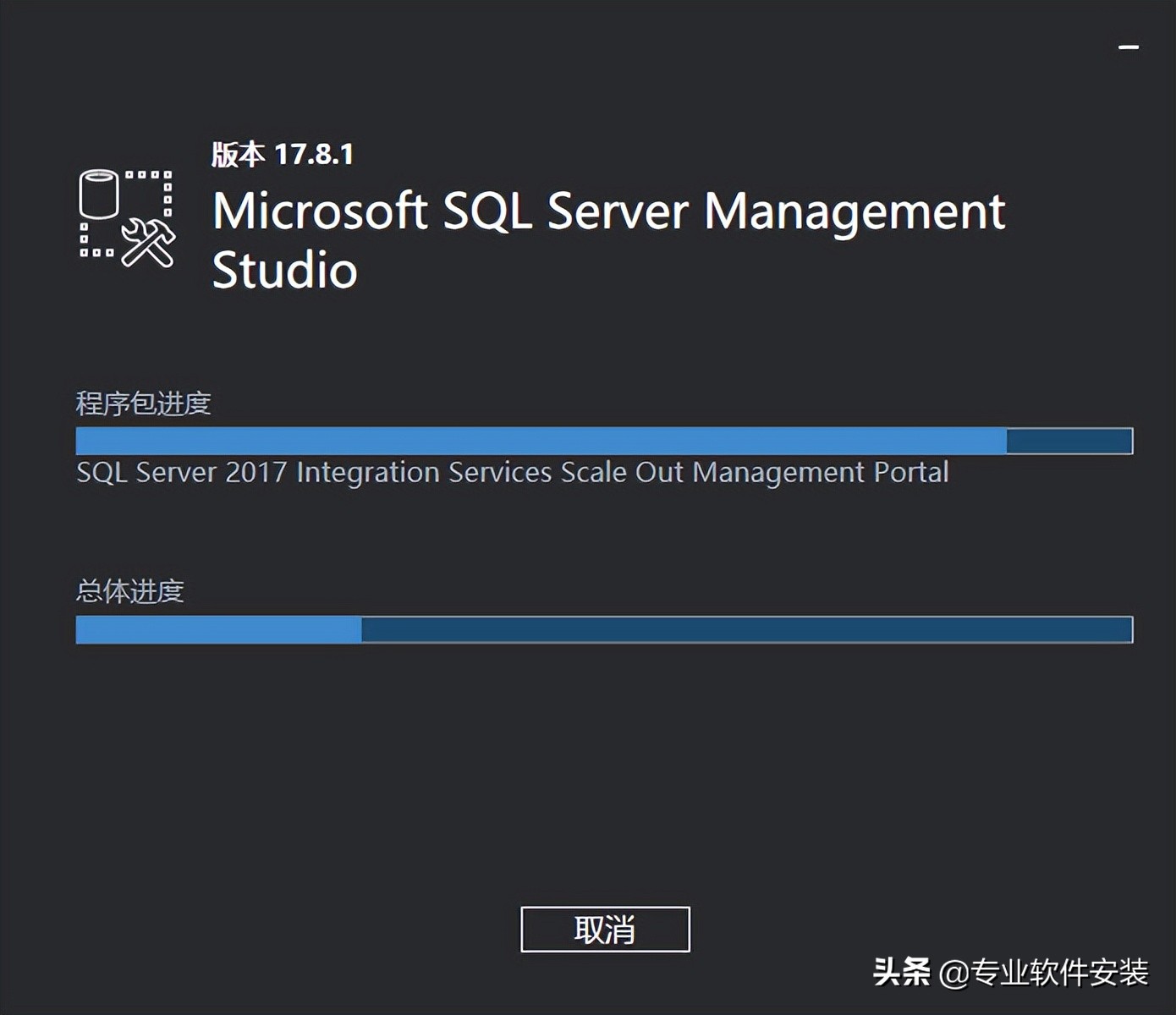Click the 程序包进度 label
The height and width of the screenshot is (1015, 1176).
pos(143,403)
